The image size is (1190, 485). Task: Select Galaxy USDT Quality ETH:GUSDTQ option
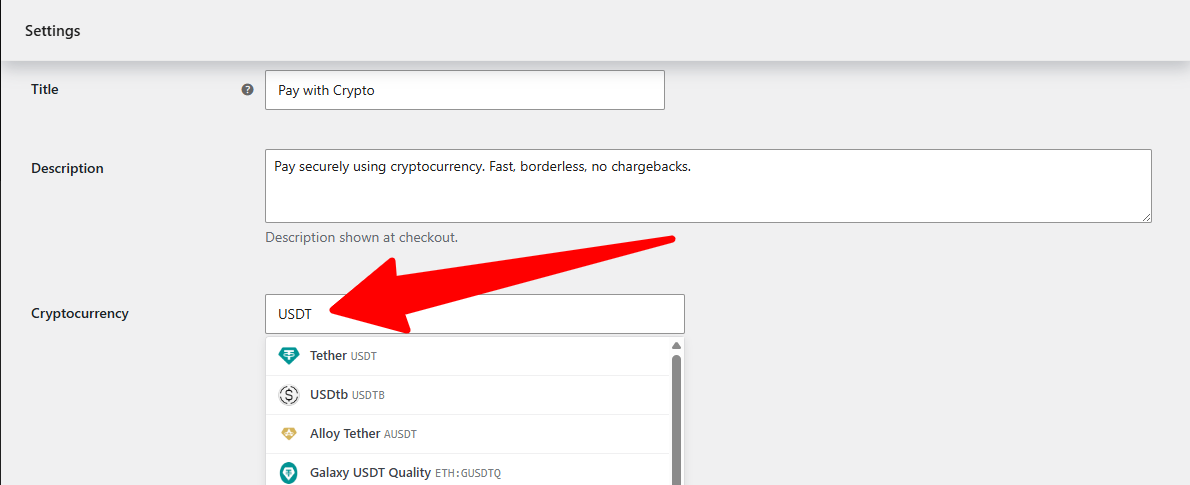(468, 471)
